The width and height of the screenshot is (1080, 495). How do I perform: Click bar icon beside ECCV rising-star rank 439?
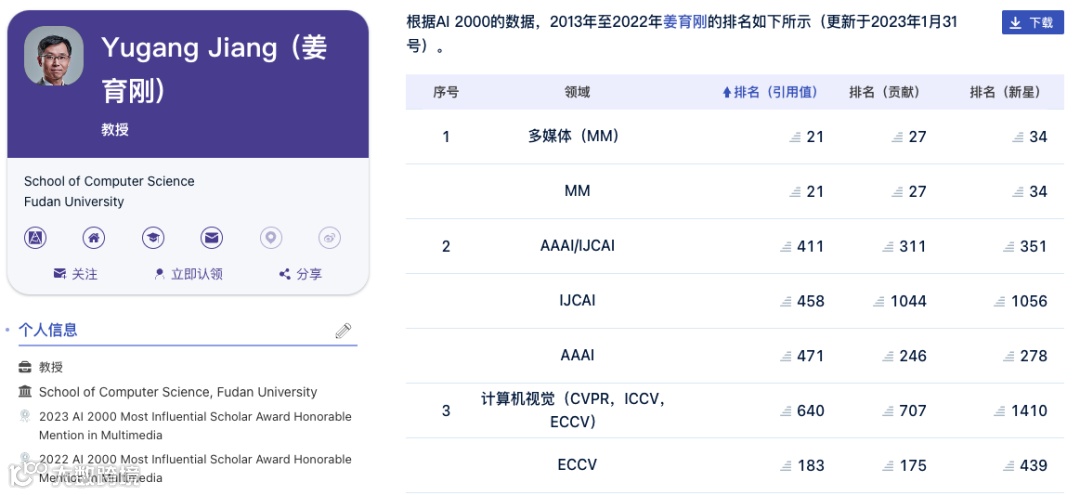1009,466
